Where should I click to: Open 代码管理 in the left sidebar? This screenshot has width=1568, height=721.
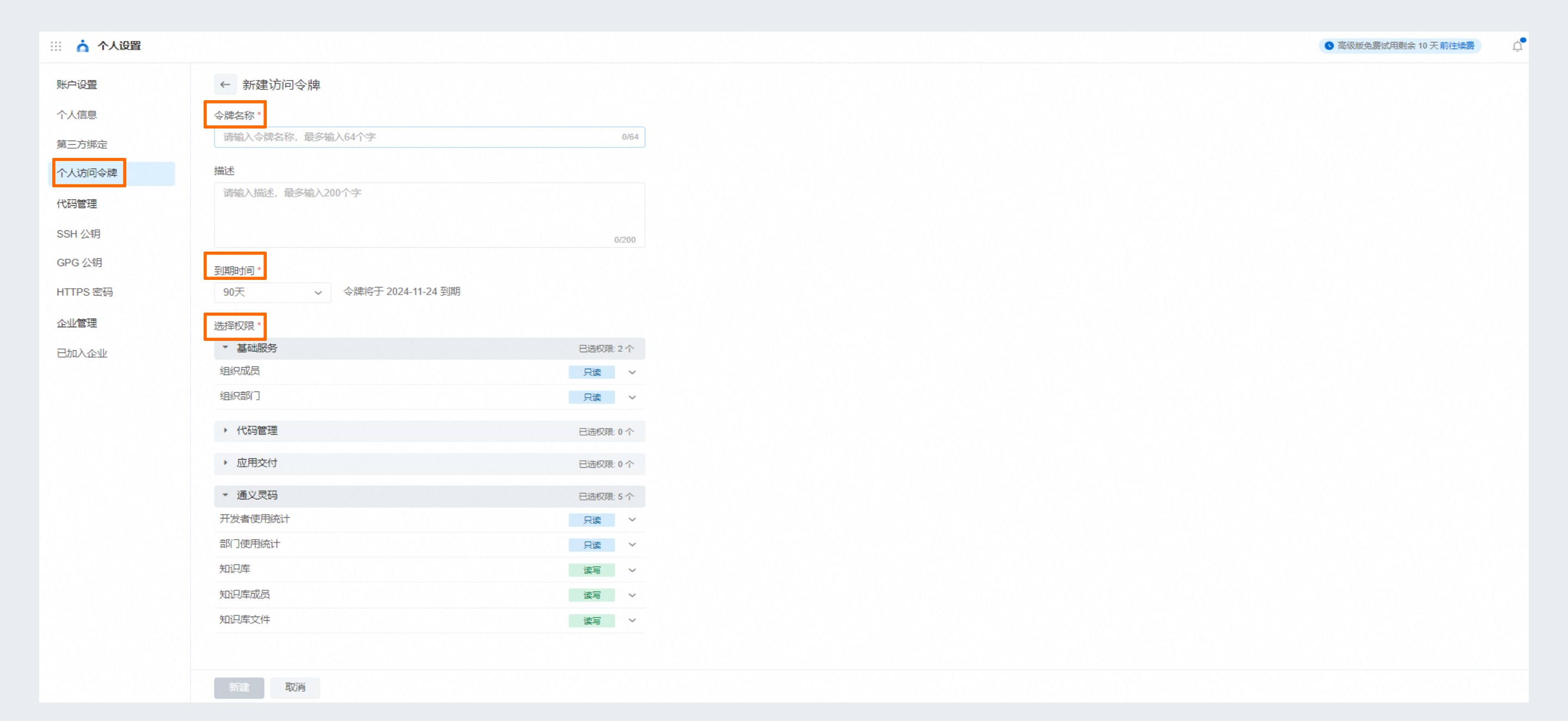77,204
